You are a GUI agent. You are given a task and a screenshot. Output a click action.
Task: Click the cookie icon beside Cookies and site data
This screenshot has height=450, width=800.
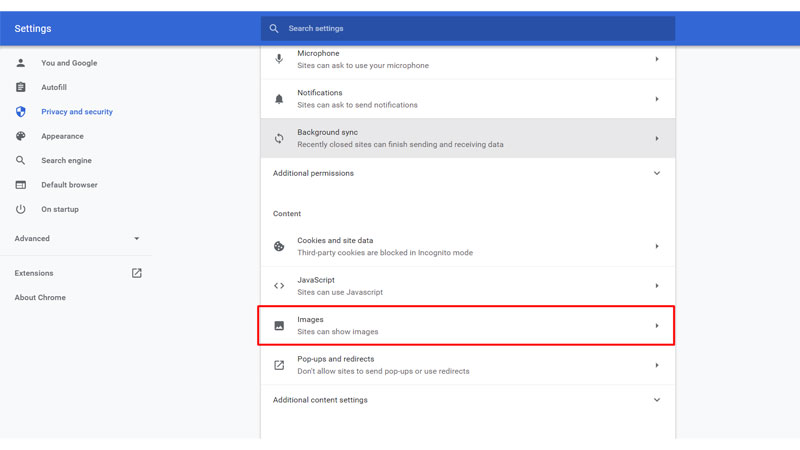pos(279,246)
